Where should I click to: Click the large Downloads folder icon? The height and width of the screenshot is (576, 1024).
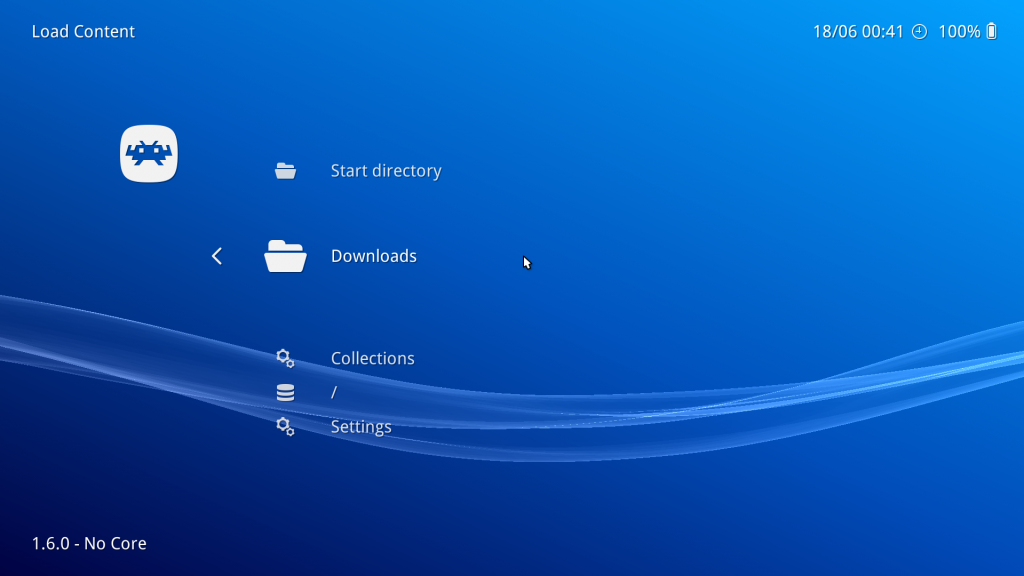(285, 255)
